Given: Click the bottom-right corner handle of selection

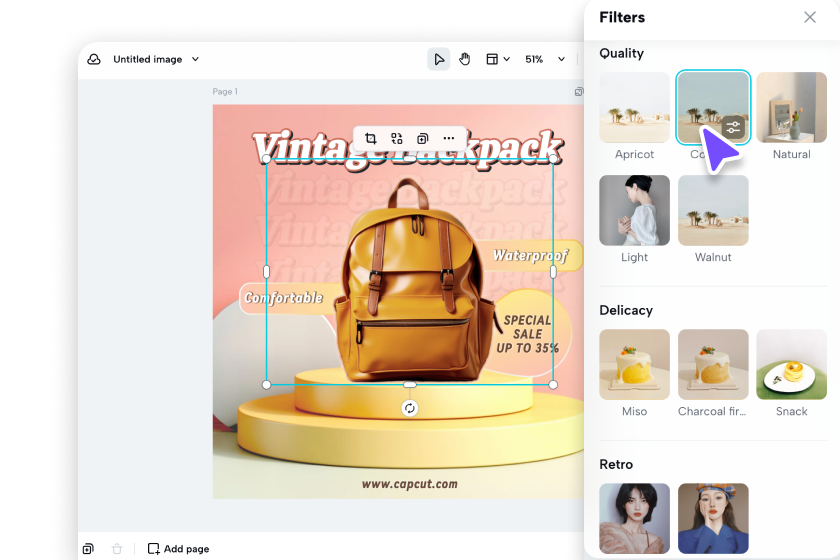Looking at the screenshot, I should click(553, 385).
